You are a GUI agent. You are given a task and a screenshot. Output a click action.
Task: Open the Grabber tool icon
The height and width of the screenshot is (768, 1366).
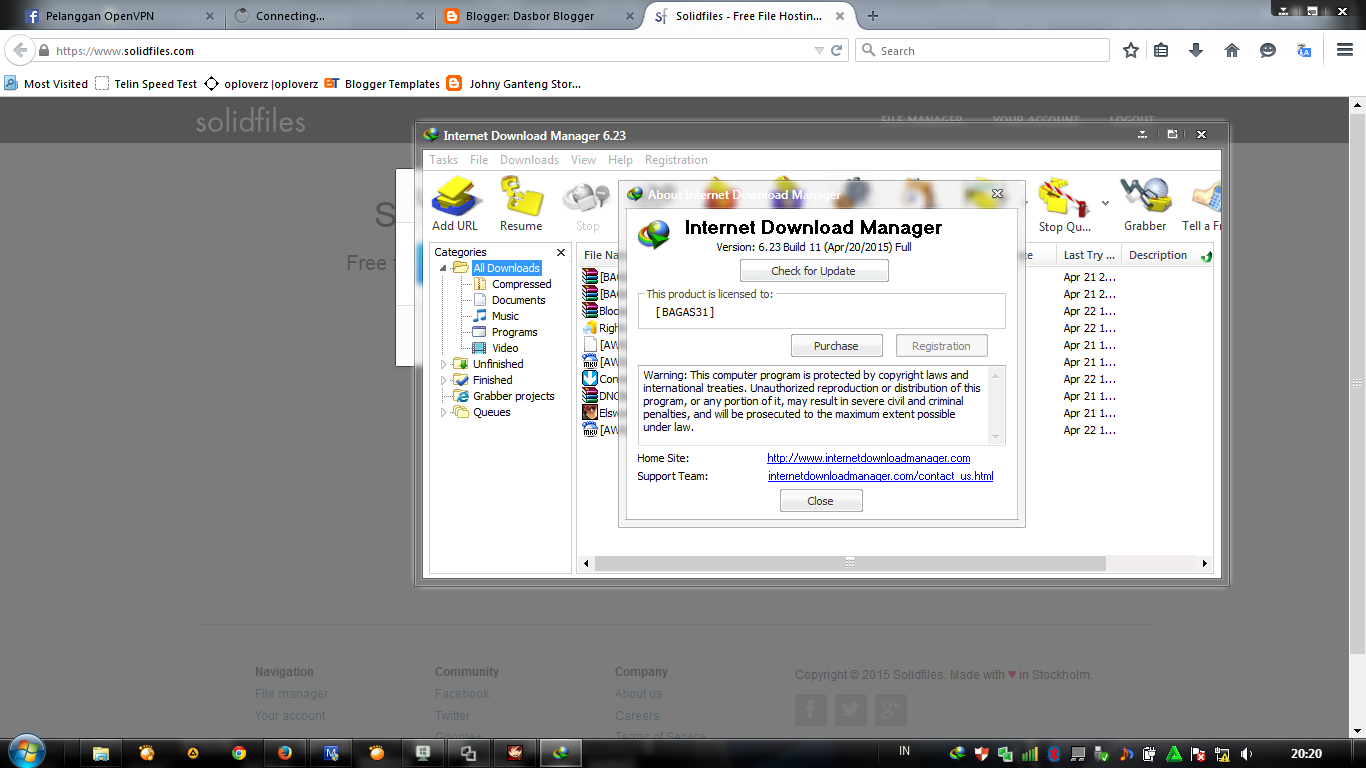[x=1145, y=206]
